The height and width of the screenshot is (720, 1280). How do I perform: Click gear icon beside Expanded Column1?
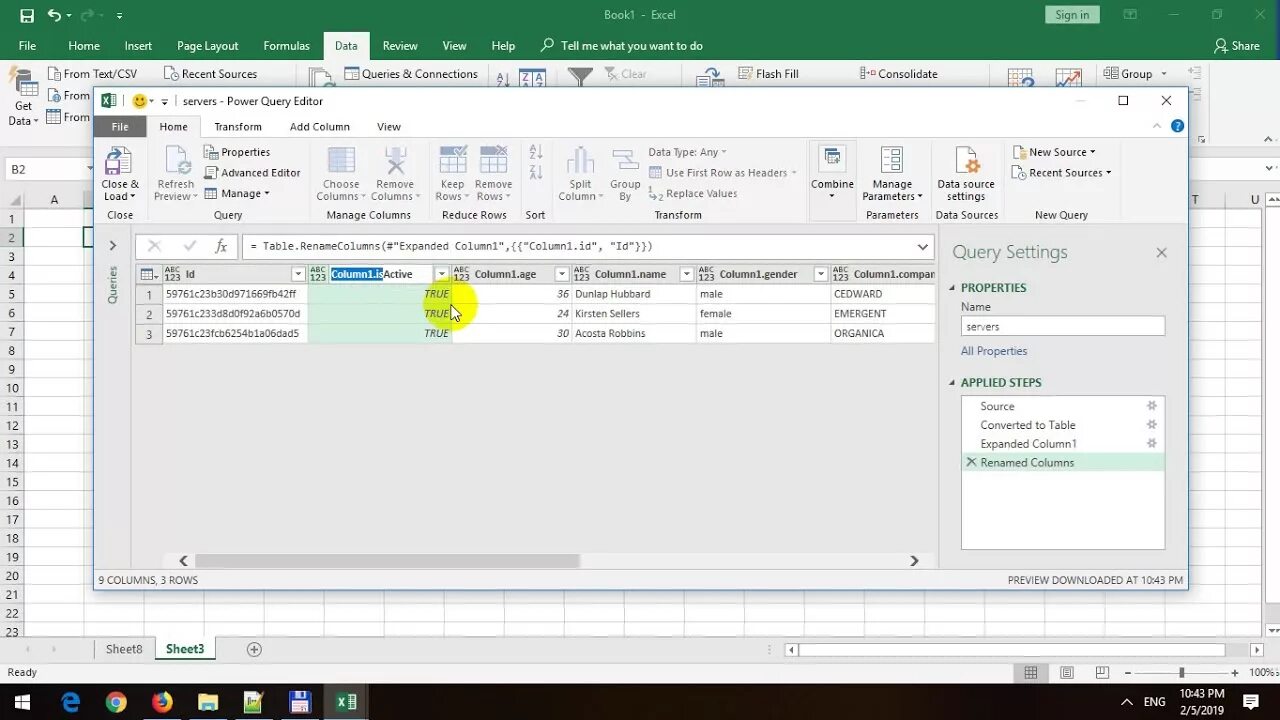pos(1152,443)
